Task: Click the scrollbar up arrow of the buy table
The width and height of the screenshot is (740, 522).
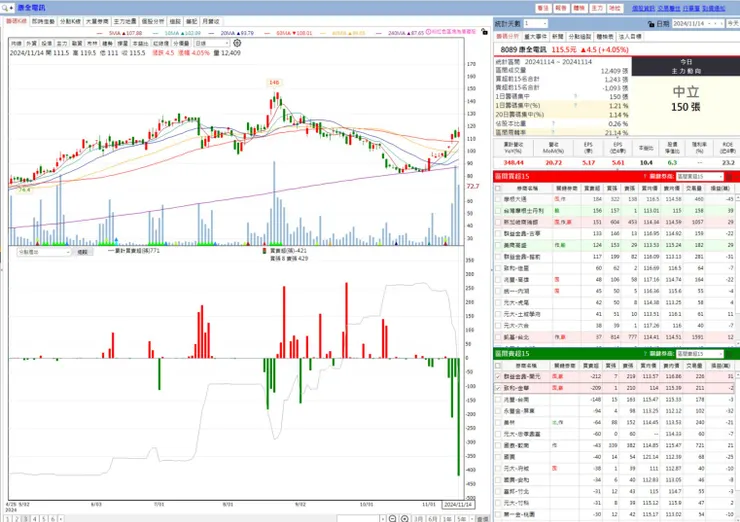Action: tap(737, 199)
